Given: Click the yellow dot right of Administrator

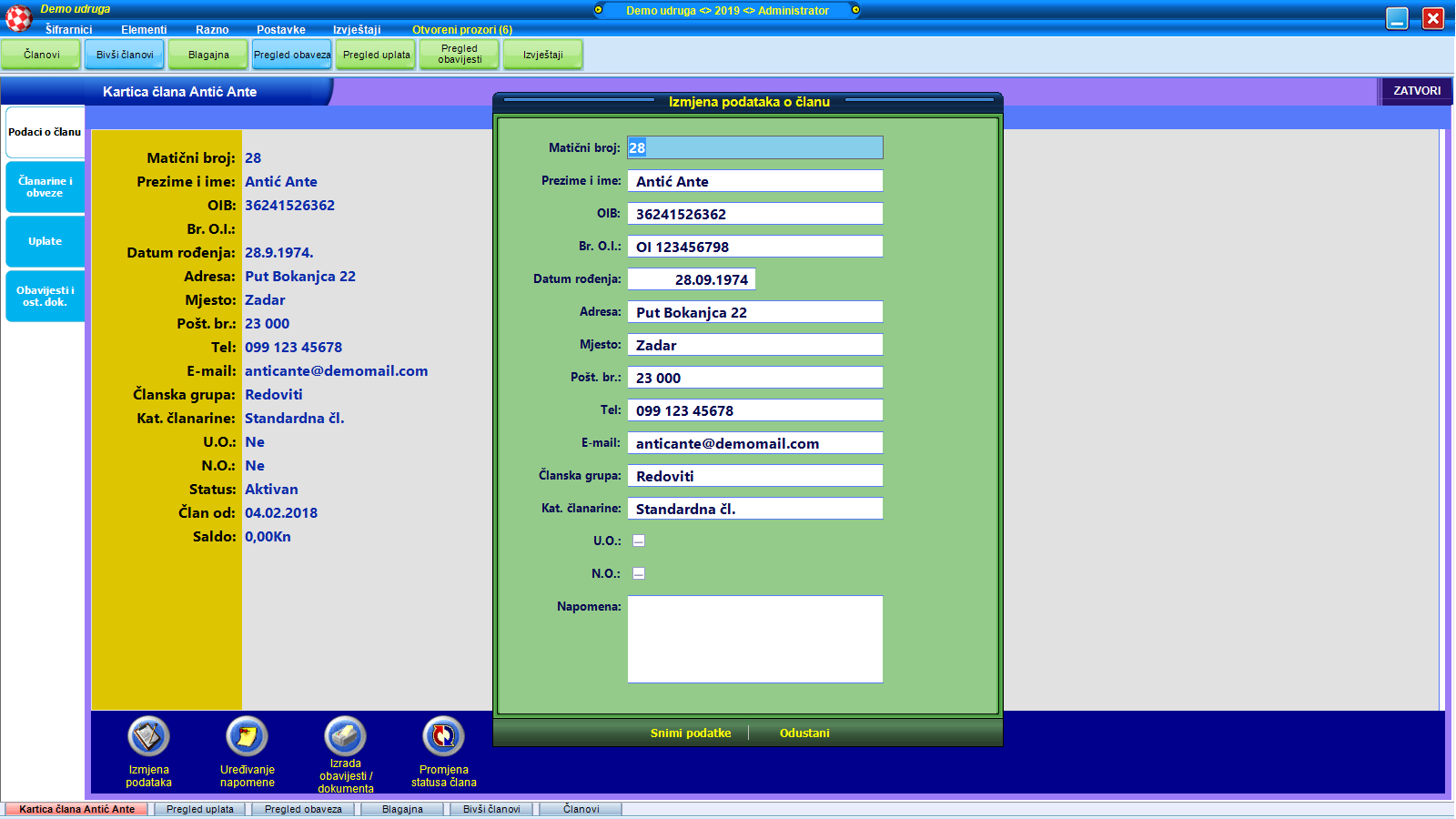Looking at the screenshot, I should (855, 10).
